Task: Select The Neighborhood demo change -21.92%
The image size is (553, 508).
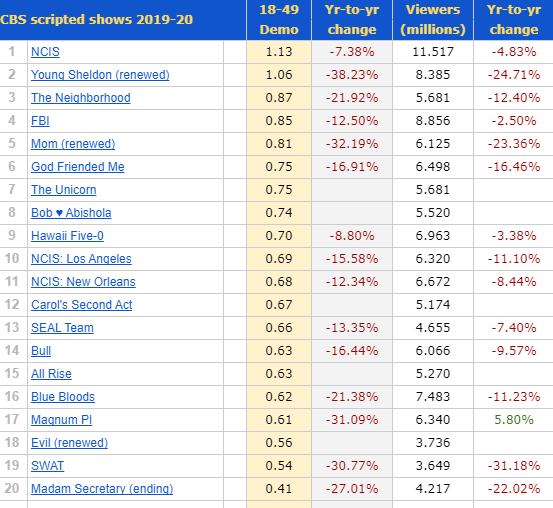Action: (352, 98)
